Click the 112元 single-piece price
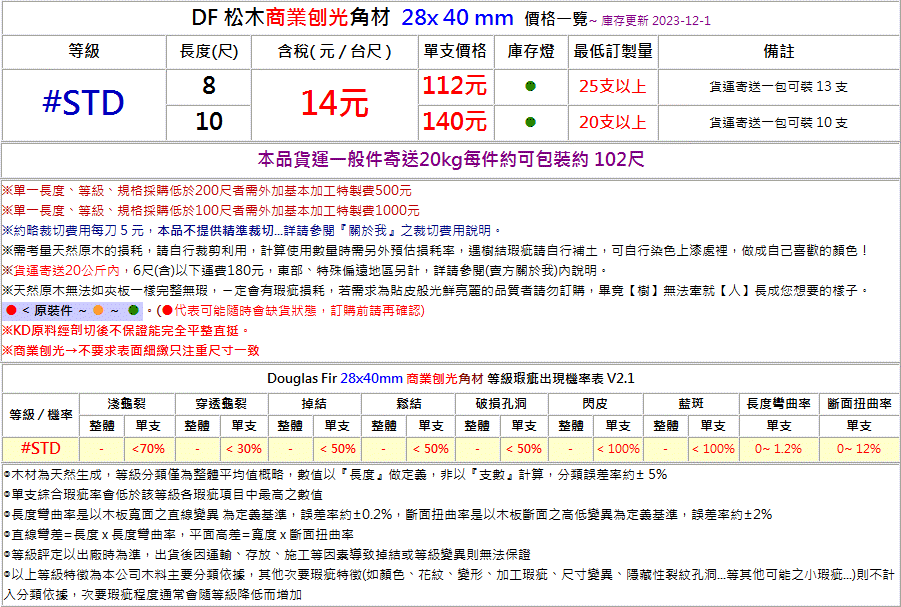Viewport: 901px width, 607px height. 455,86
